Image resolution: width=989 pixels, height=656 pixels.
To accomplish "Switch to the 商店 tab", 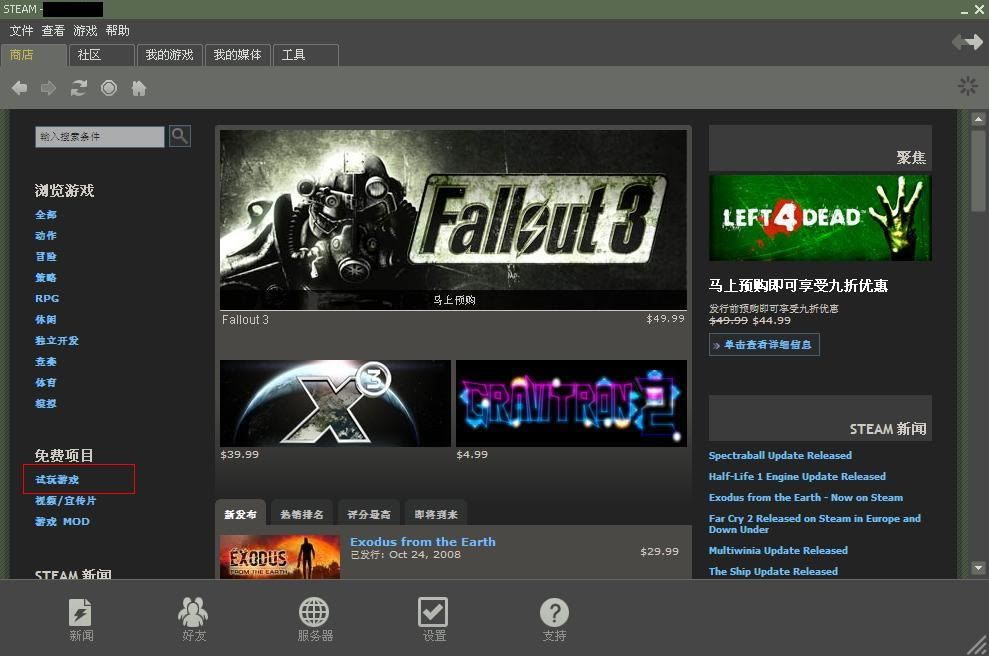I will pyautogui.click(x=34, y=55).
